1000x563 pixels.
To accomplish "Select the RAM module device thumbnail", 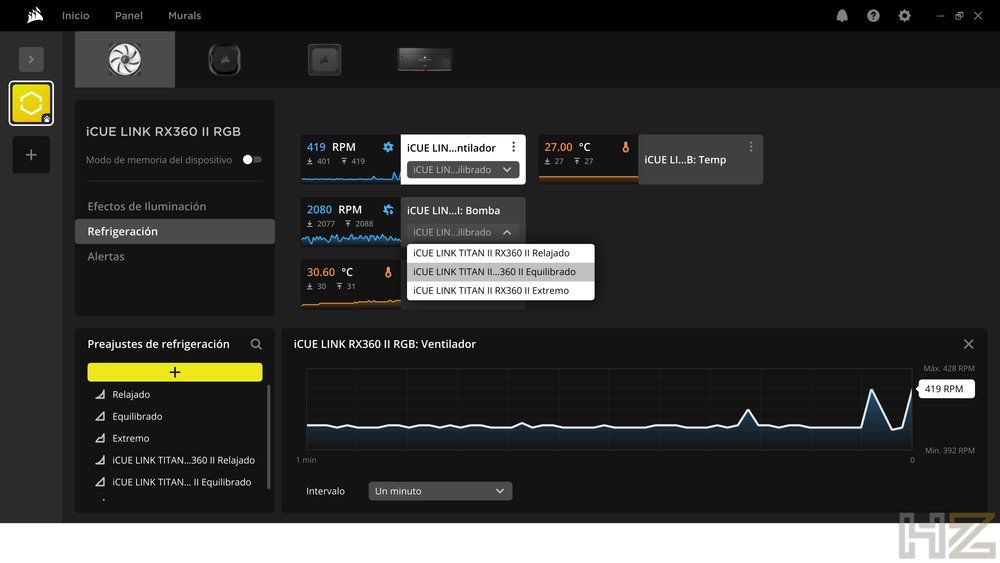I will pyautogui.click(x=425, y=60).
